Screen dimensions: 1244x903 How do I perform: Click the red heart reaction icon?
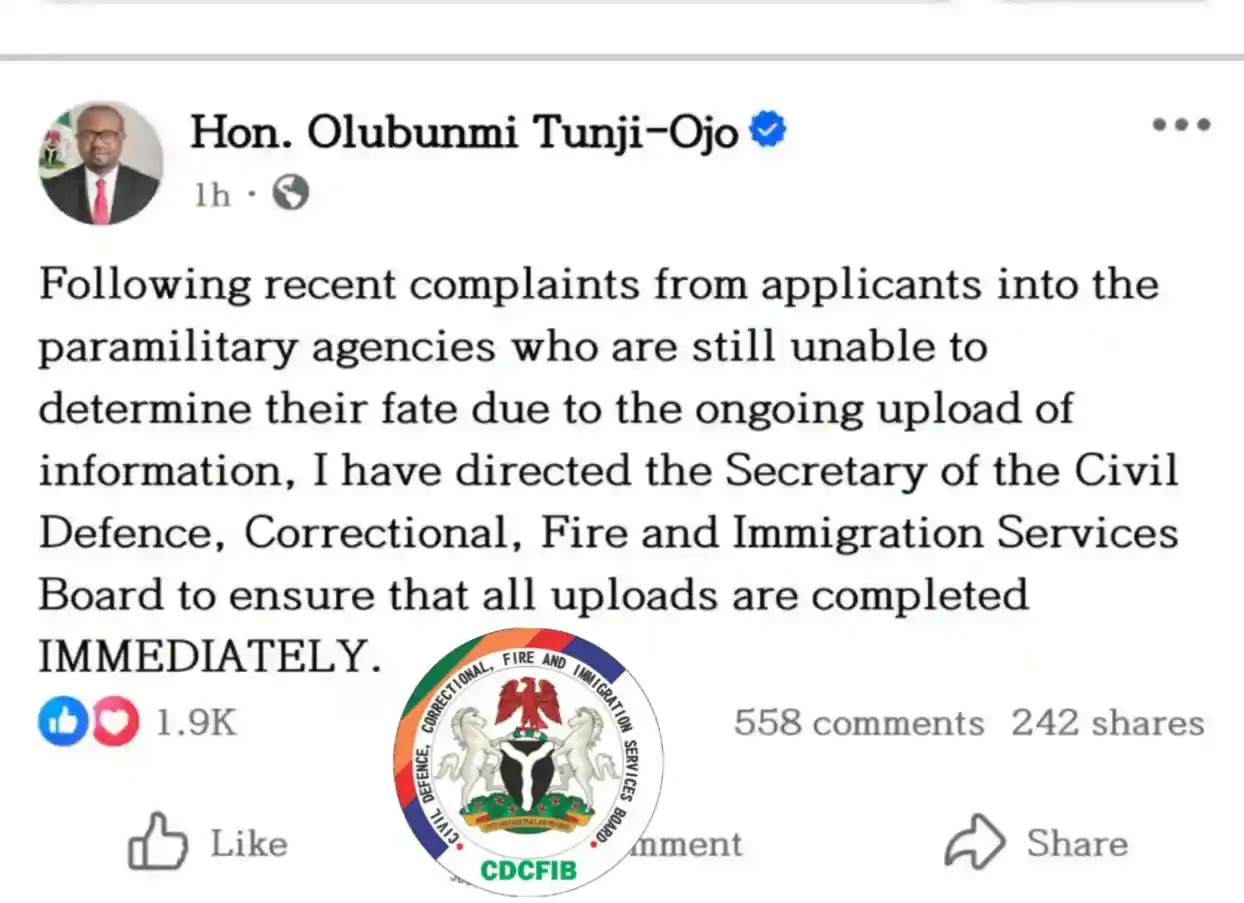(x=116, y=722)
